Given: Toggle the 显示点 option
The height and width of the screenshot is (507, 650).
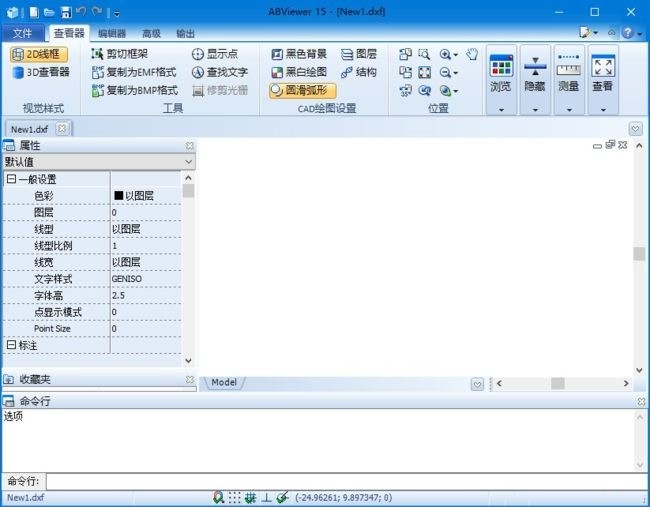Looking at the screenshot, I should click(215, 54).
